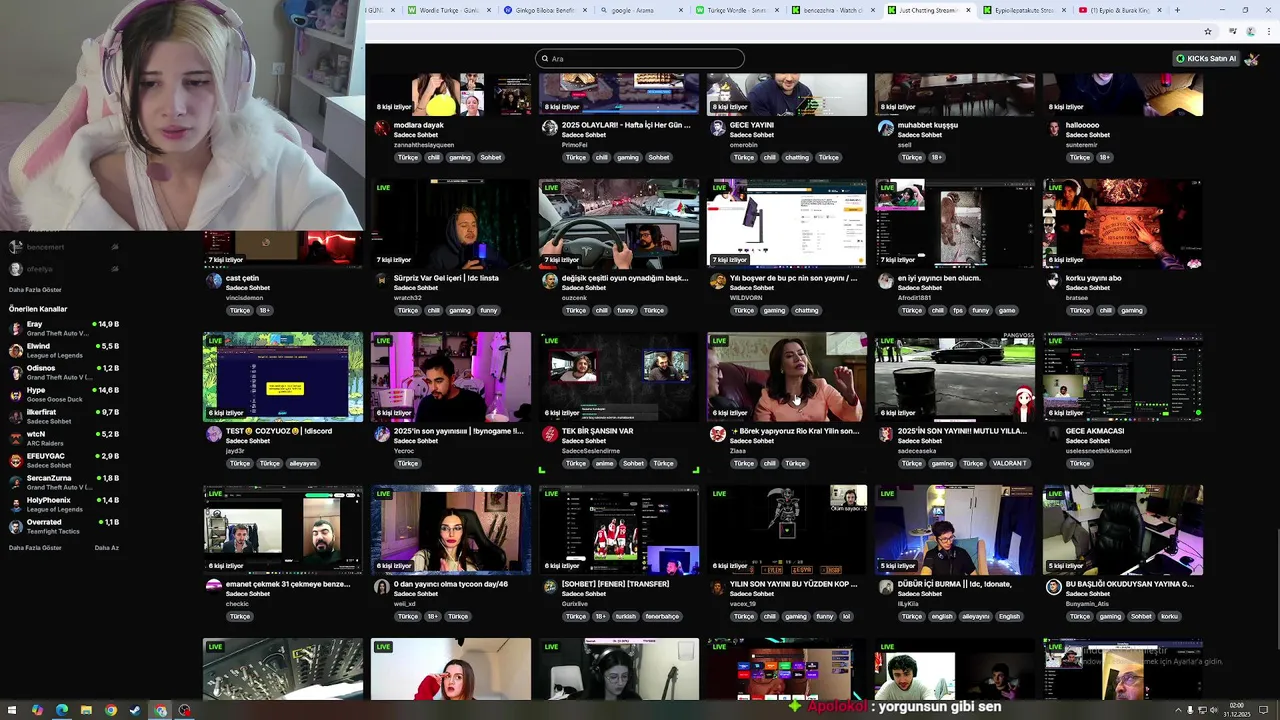Switch to the YouTube 'Eypio & Burak King' tab
The image size is (1280, 720).
point(1122,10)
